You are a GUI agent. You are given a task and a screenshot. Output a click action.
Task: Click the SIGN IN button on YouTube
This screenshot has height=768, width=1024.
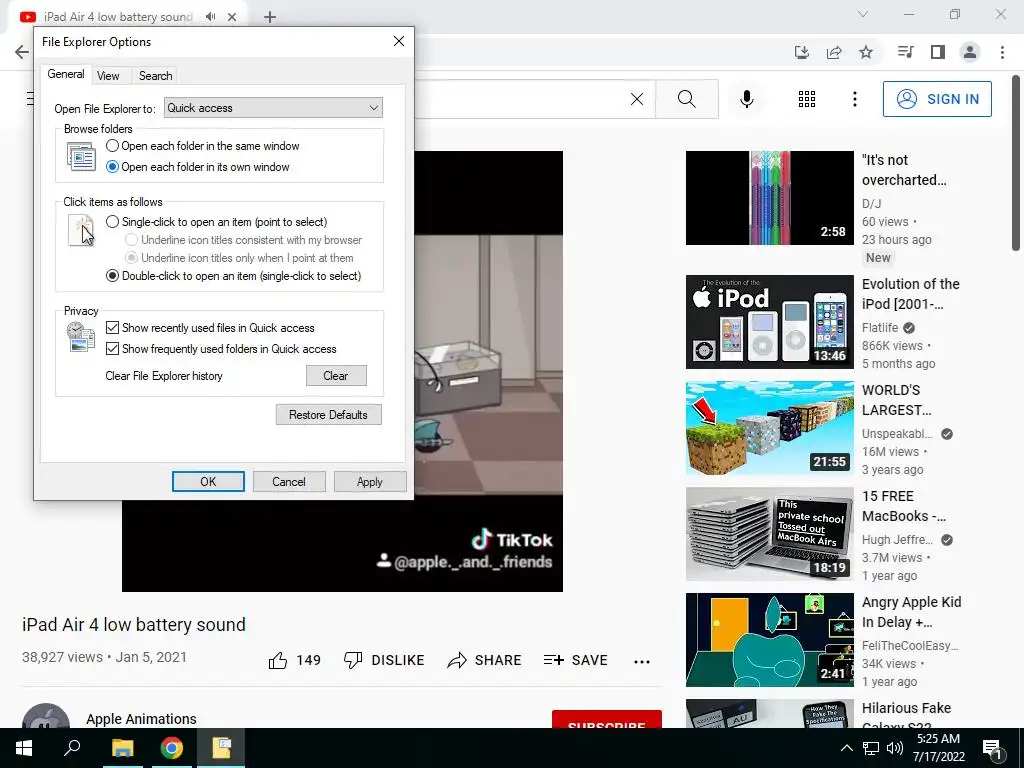click(x=937, y=99)
